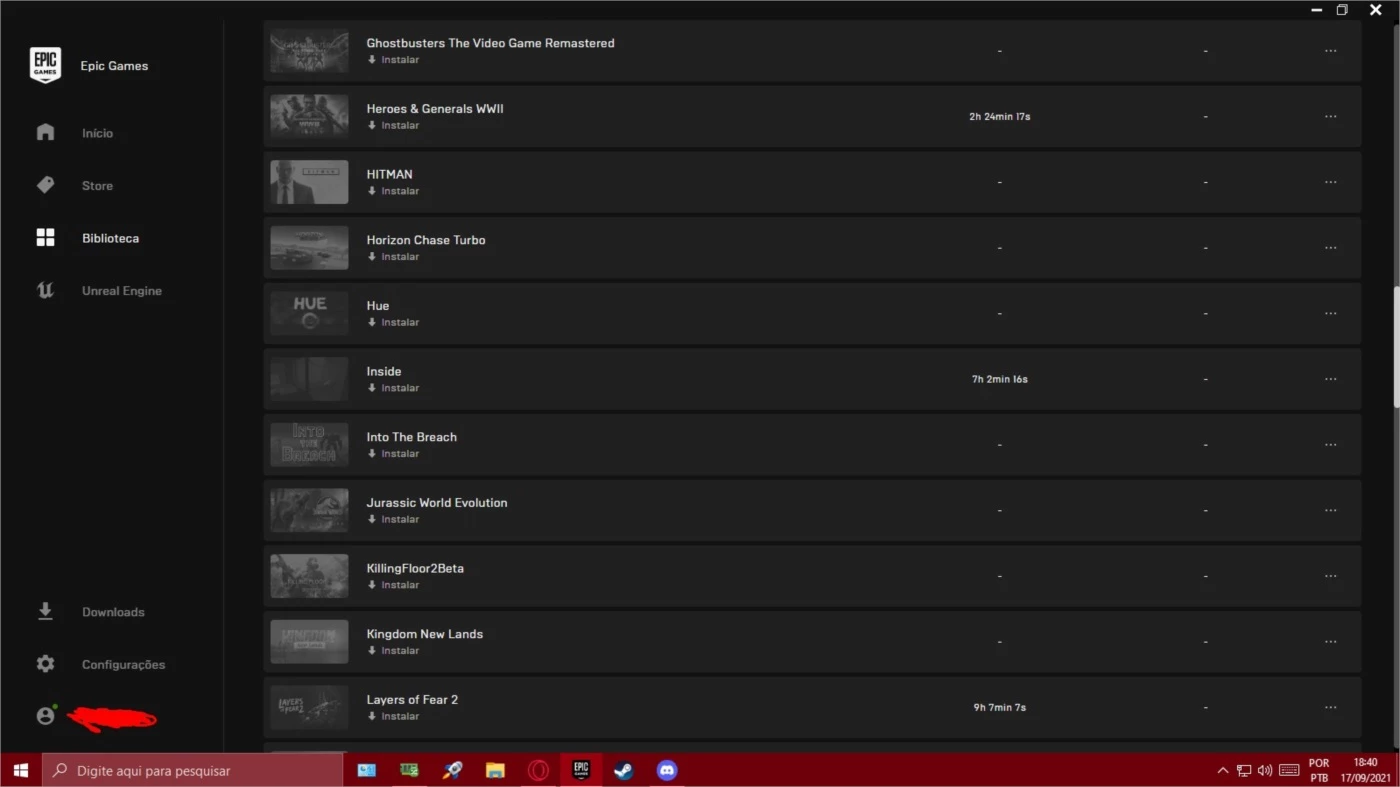Click playtime 2h 24min 17s
1400x787 pixels.
click(999, 117)
